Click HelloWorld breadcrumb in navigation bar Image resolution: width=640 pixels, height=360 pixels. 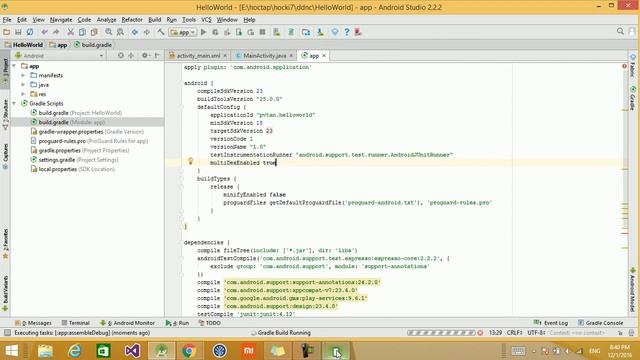pyautogui.click(x=24, y=45)
